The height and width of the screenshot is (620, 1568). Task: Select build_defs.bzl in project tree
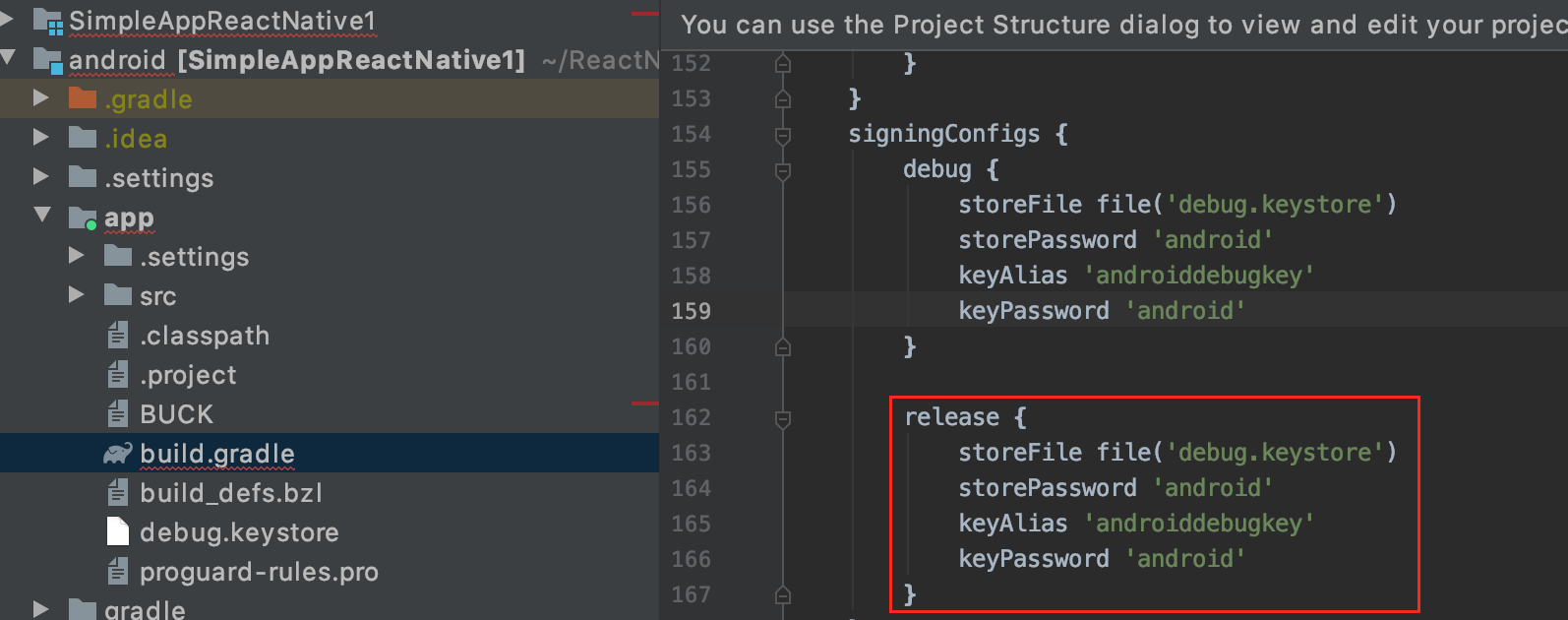230,493
